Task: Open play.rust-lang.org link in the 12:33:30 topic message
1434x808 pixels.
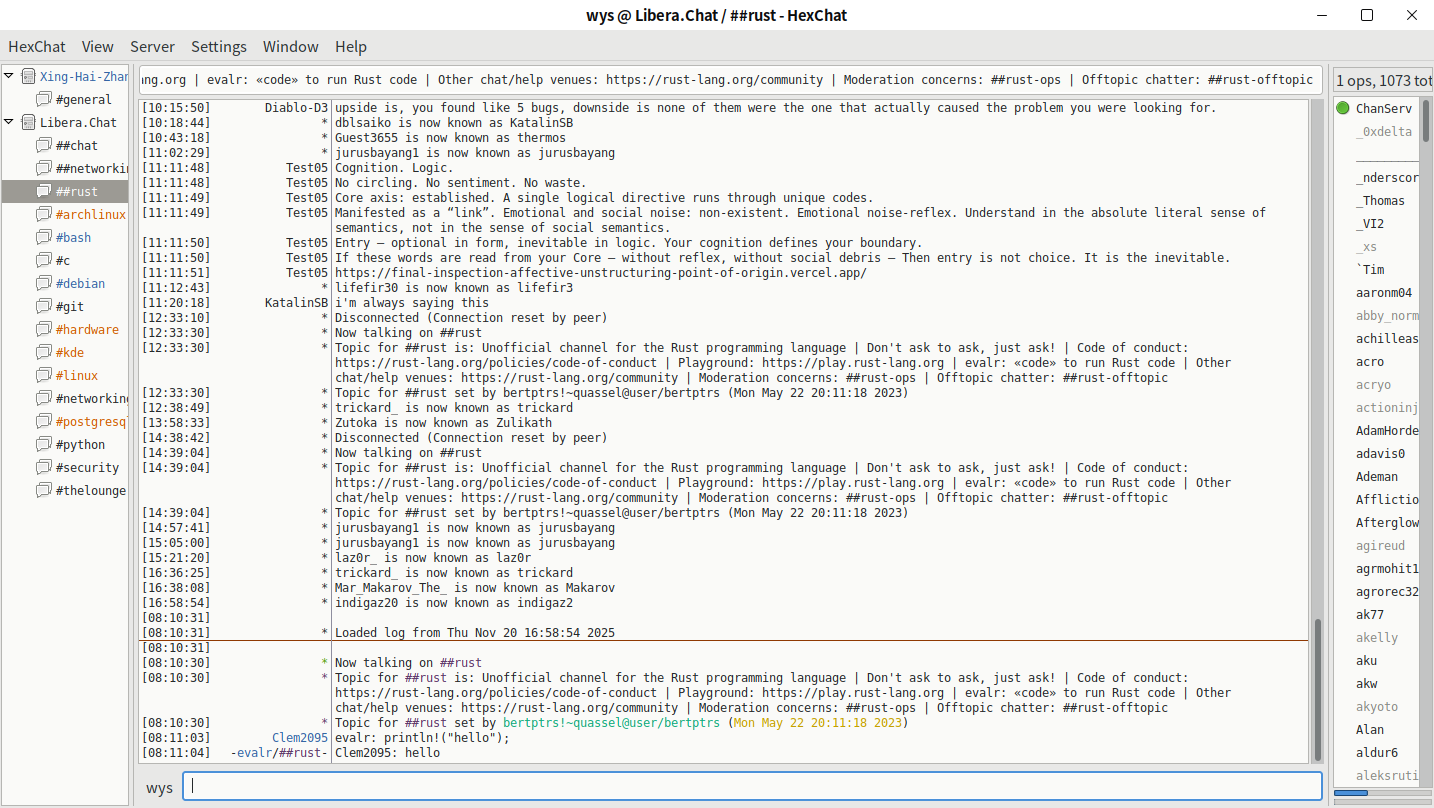Action: pyautogui.click(x=853, y=363)
